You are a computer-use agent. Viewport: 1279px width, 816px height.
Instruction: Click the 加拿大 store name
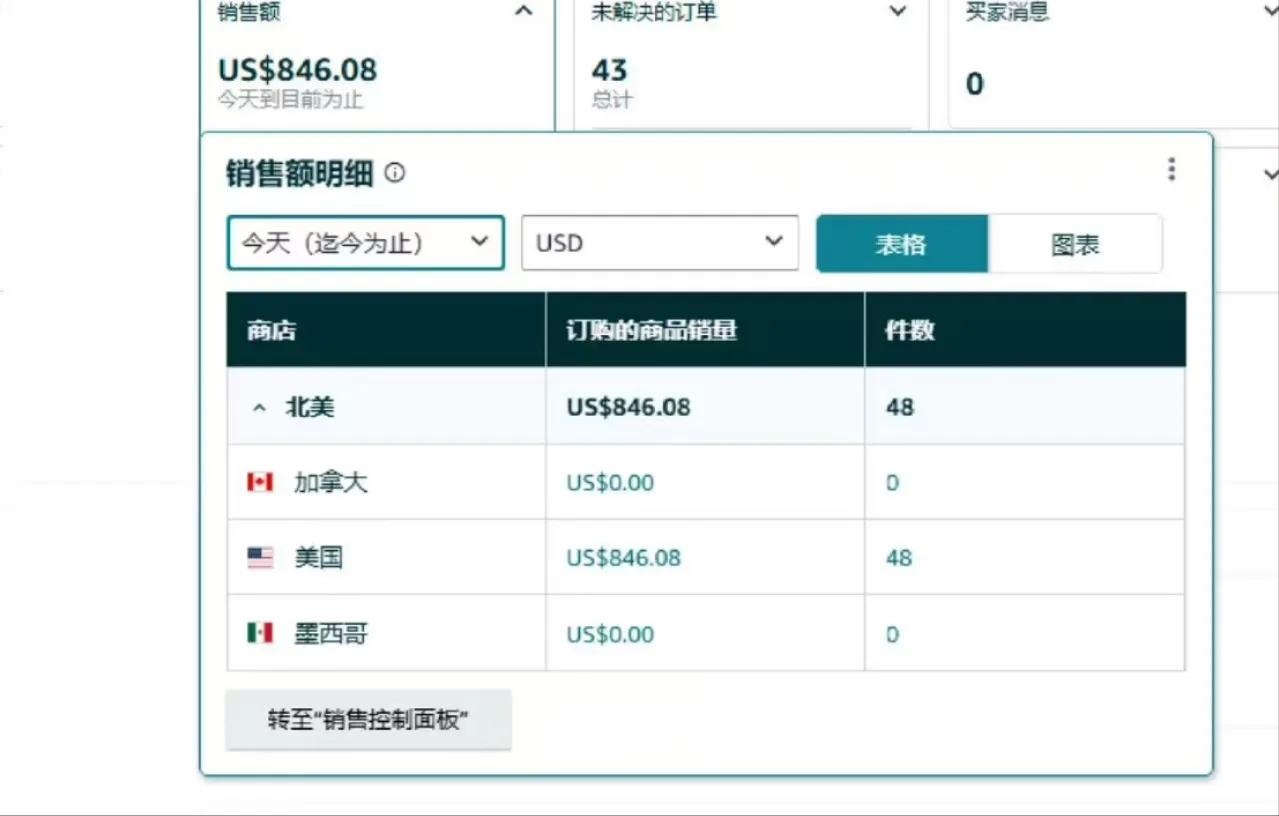331,483
